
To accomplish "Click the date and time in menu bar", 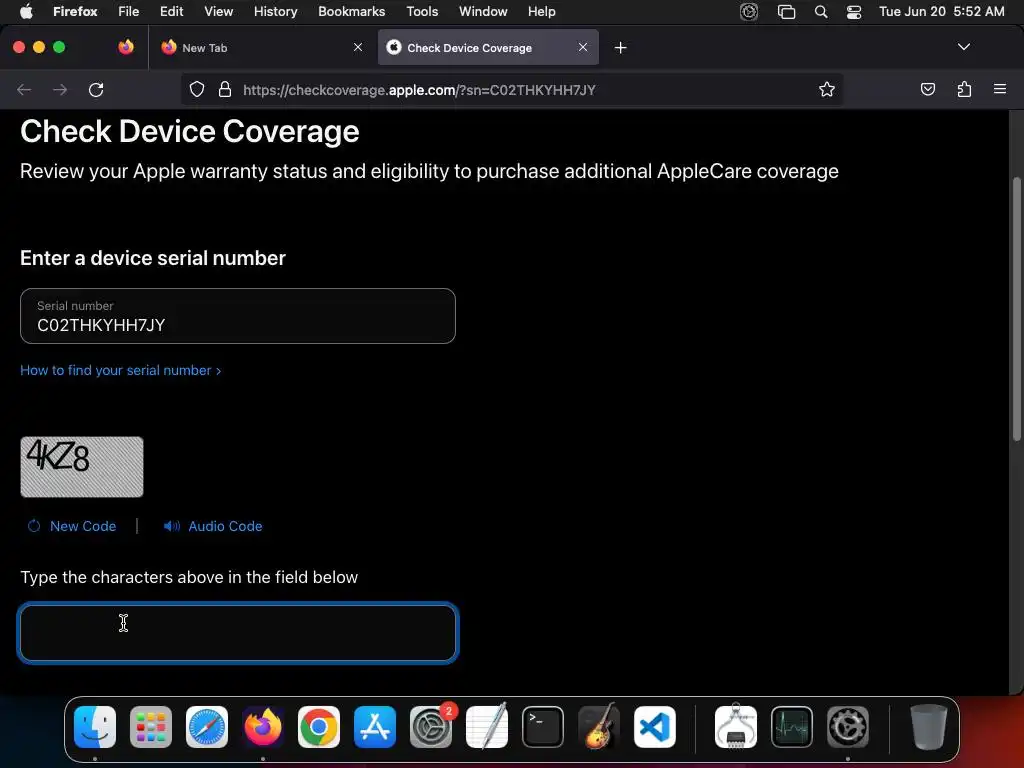I will [x=942, y=11].
